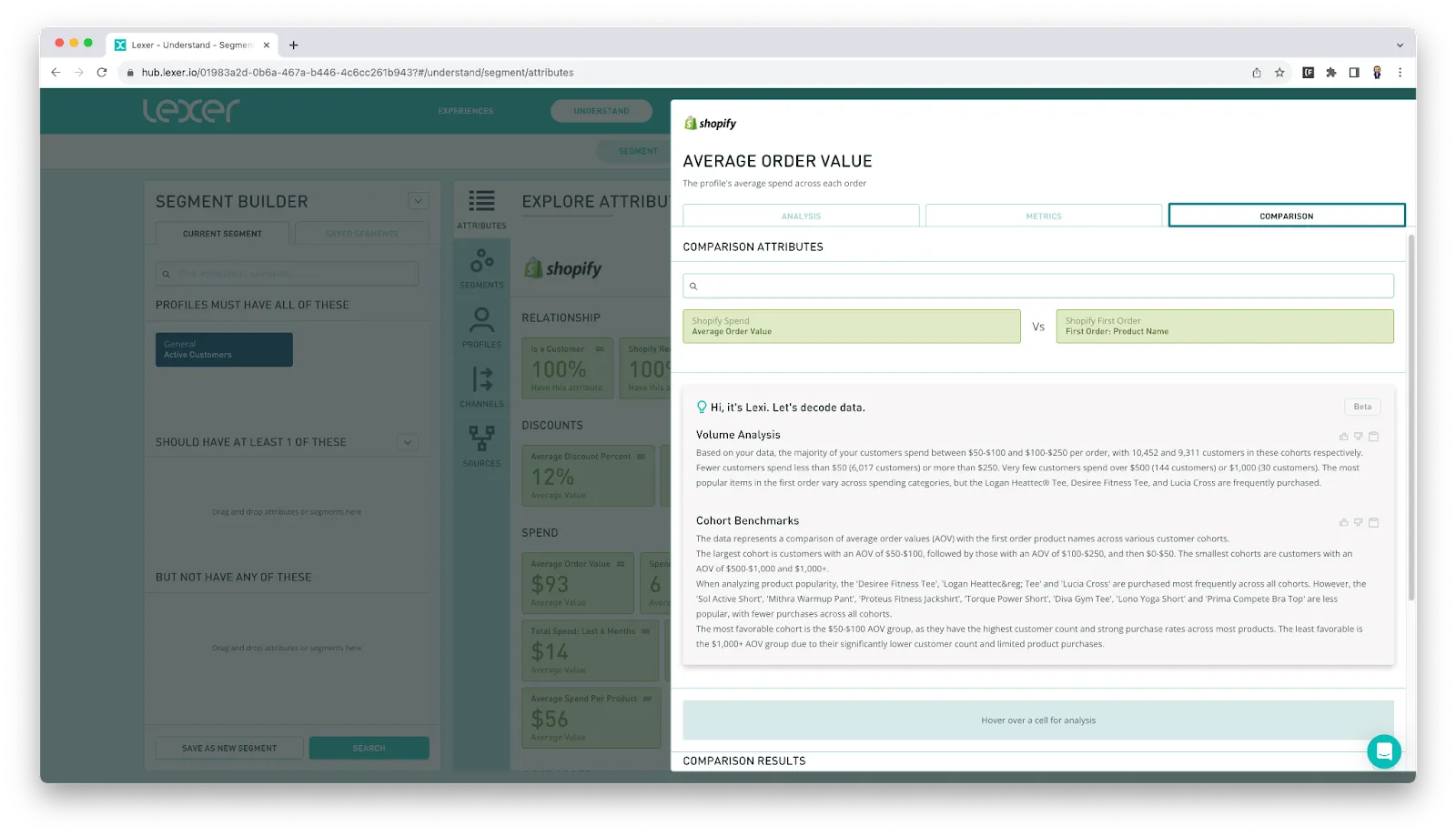Click the Active Customers segment chip
Screen dimensions: 1456x836
click(x=224, y=349)
